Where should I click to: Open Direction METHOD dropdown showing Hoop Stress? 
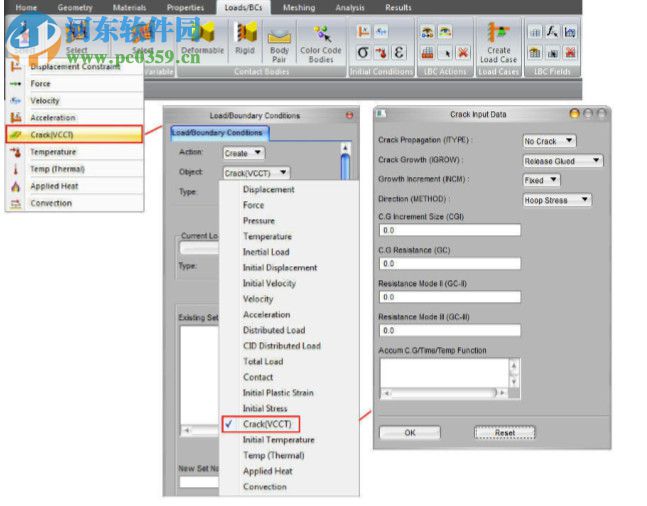(556, 200)
